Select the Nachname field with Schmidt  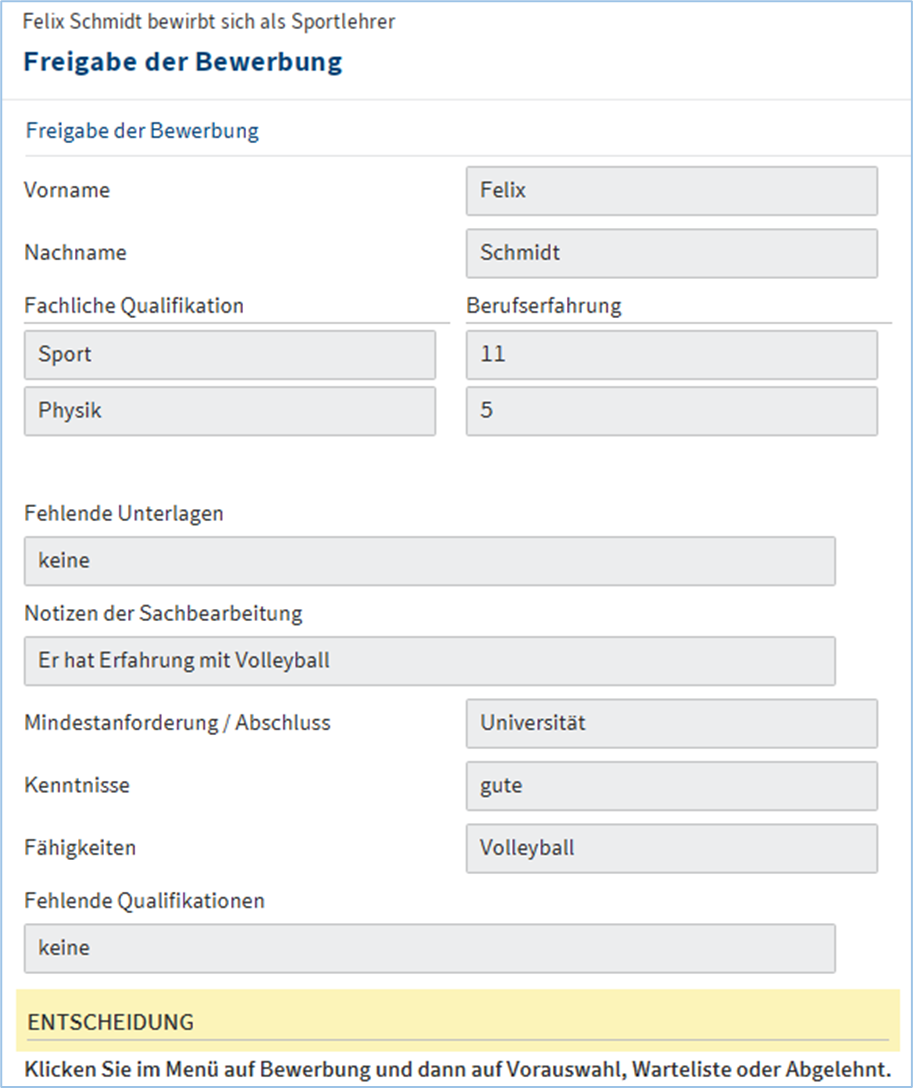(671, 253)
